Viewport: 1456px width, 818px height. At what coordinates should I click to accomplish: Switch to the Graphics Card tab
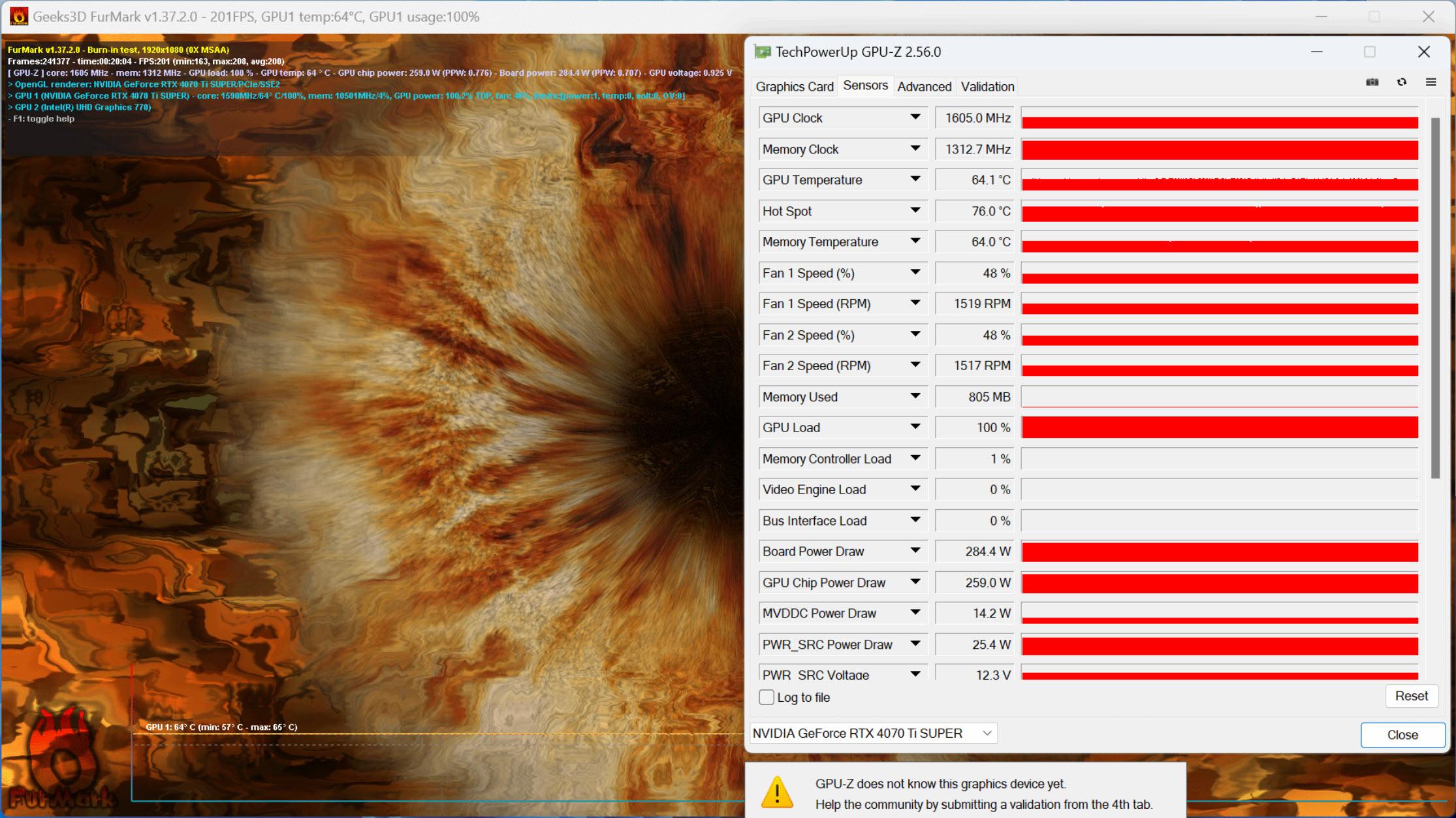coord(796,86)
